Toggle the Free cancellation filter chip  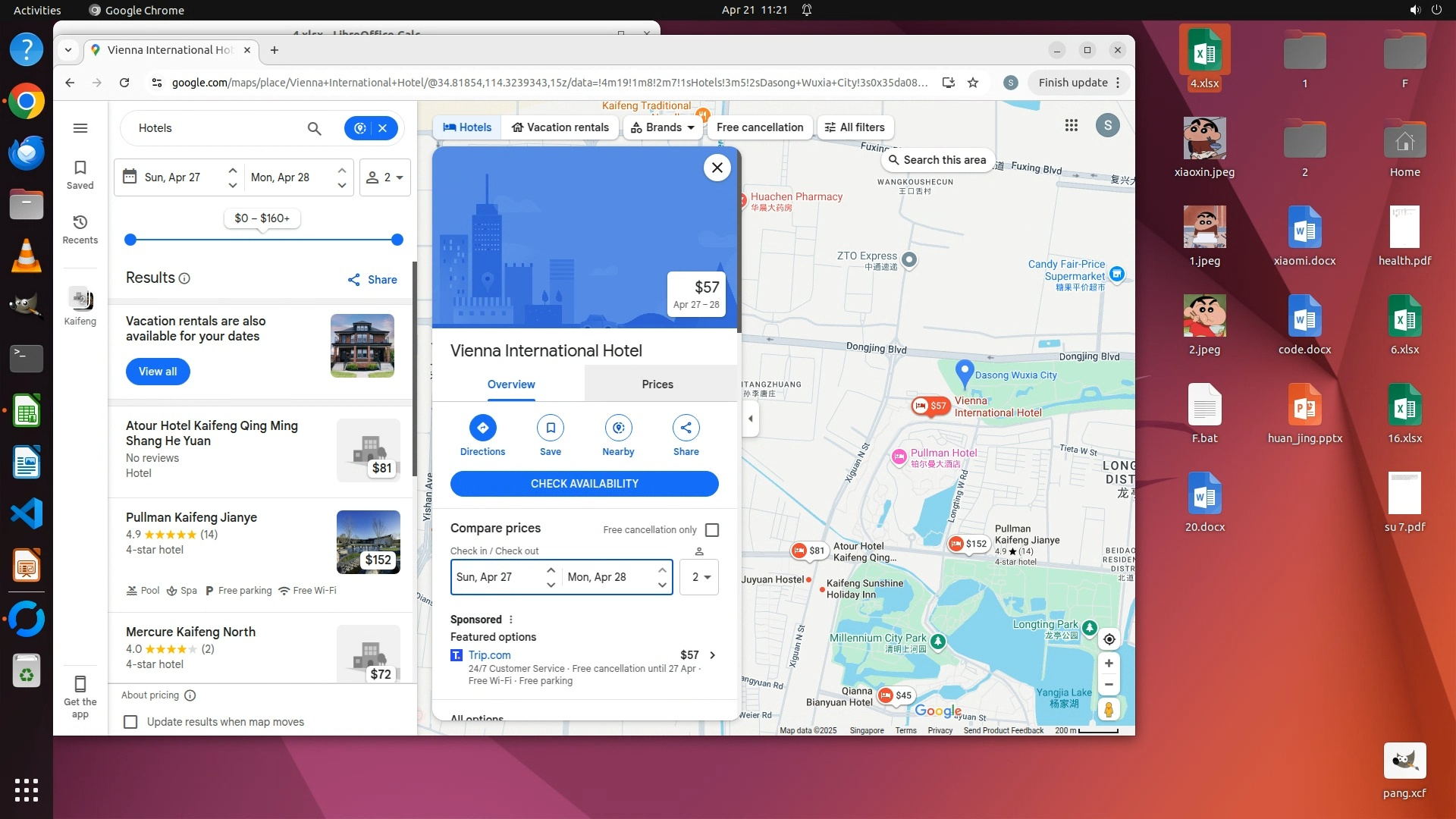[x=759, y=127]
